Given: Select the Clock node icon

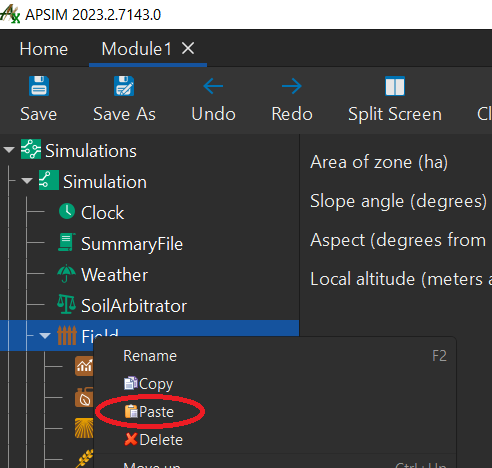Looking at the screenshot, I should (x=67, y=211).
